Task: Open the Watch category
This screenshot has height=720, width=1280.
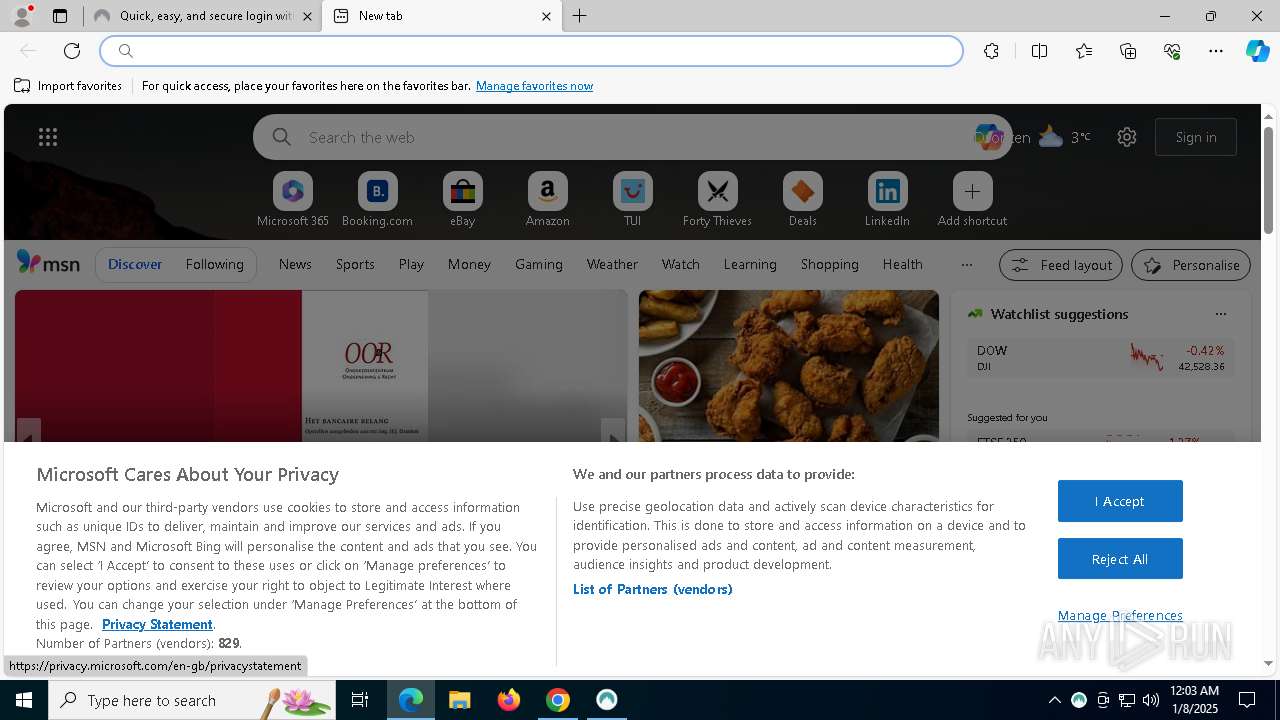Action: 681,264
